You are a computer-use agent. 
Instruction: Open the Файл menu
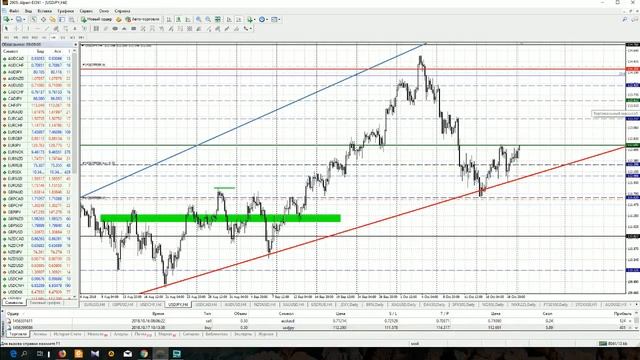13,11
